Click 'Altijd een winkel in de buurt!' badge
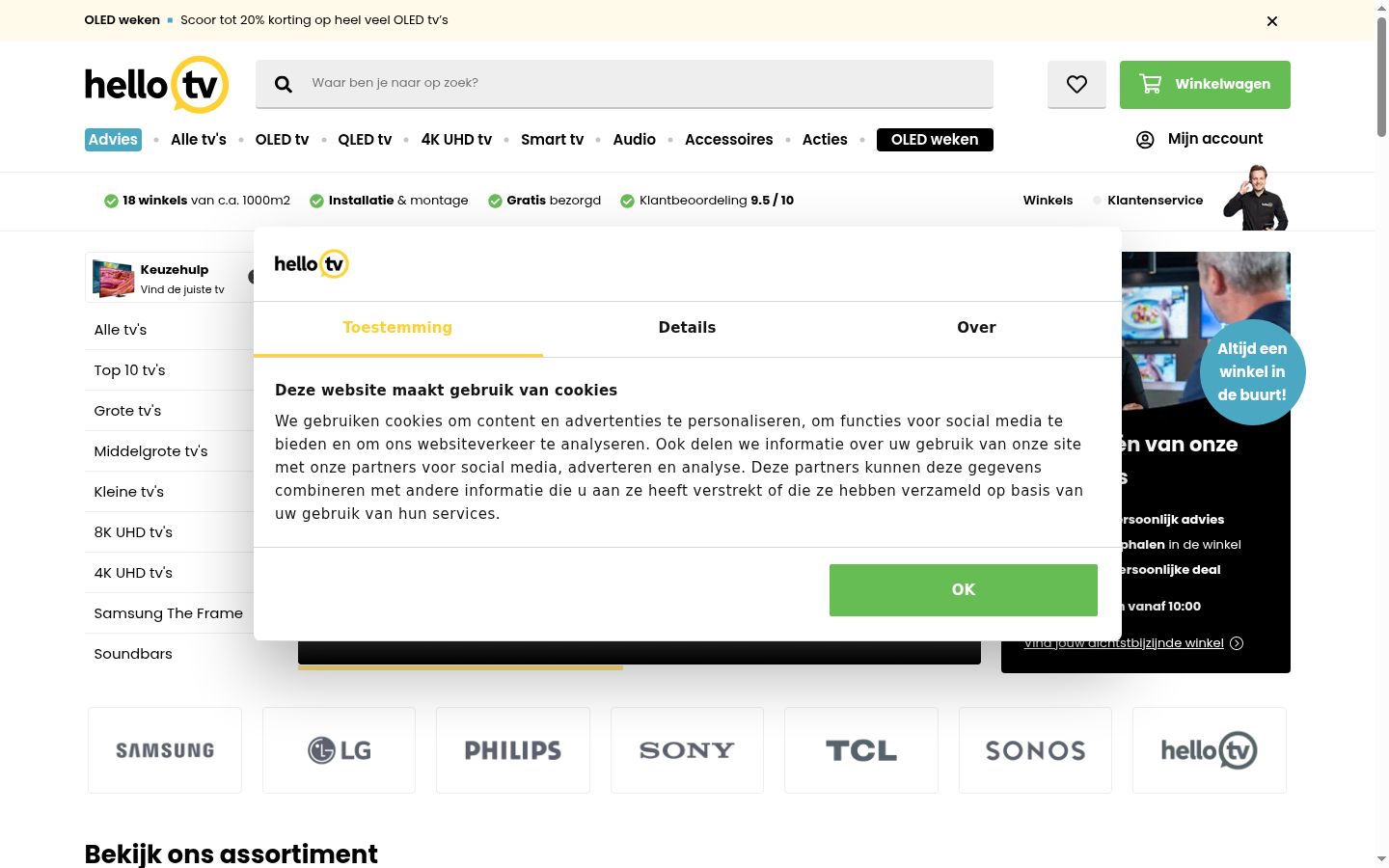 point(1252,372)
